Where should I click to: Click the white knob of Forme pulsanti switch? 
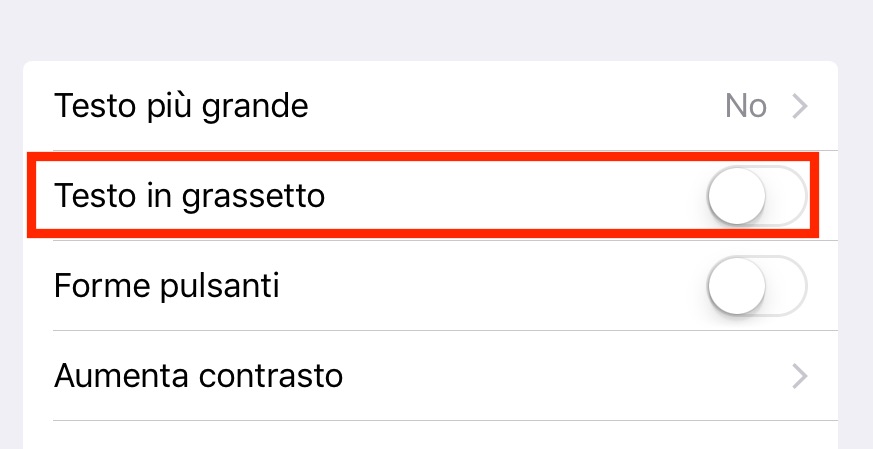737,287
